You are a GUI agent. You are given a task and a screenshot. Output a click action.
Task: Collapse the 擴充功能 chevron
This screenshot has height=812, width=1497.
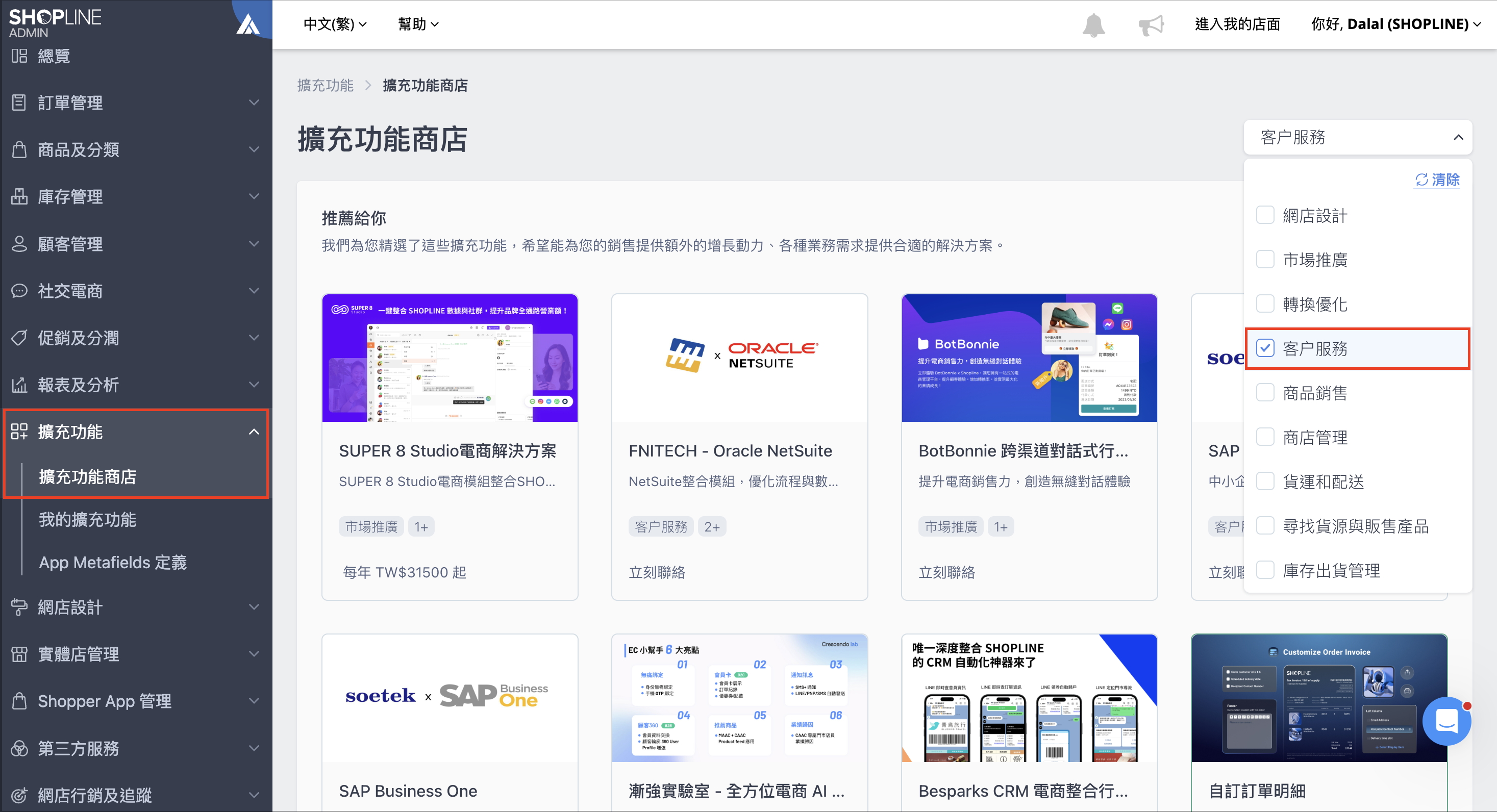(x=254, y=431)
